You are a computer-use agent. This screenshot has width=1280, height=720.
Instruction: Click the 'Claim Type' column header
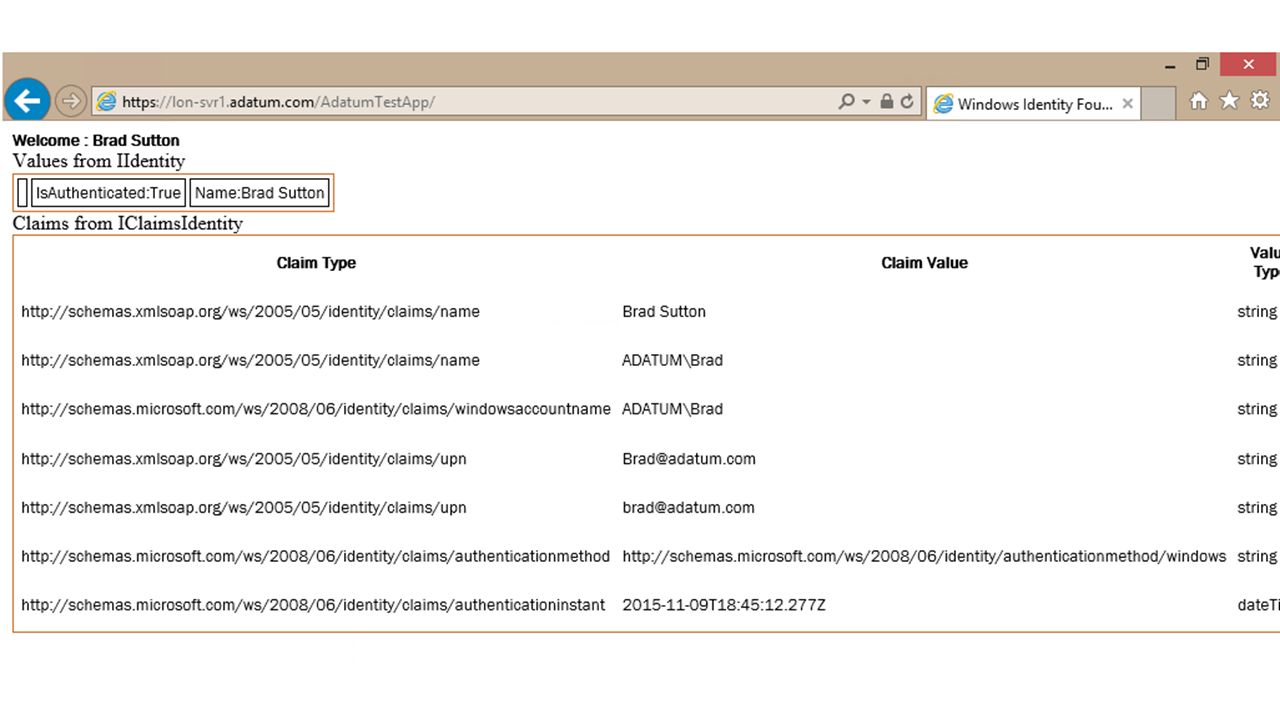pyautogui.click(x=316, y=263)
